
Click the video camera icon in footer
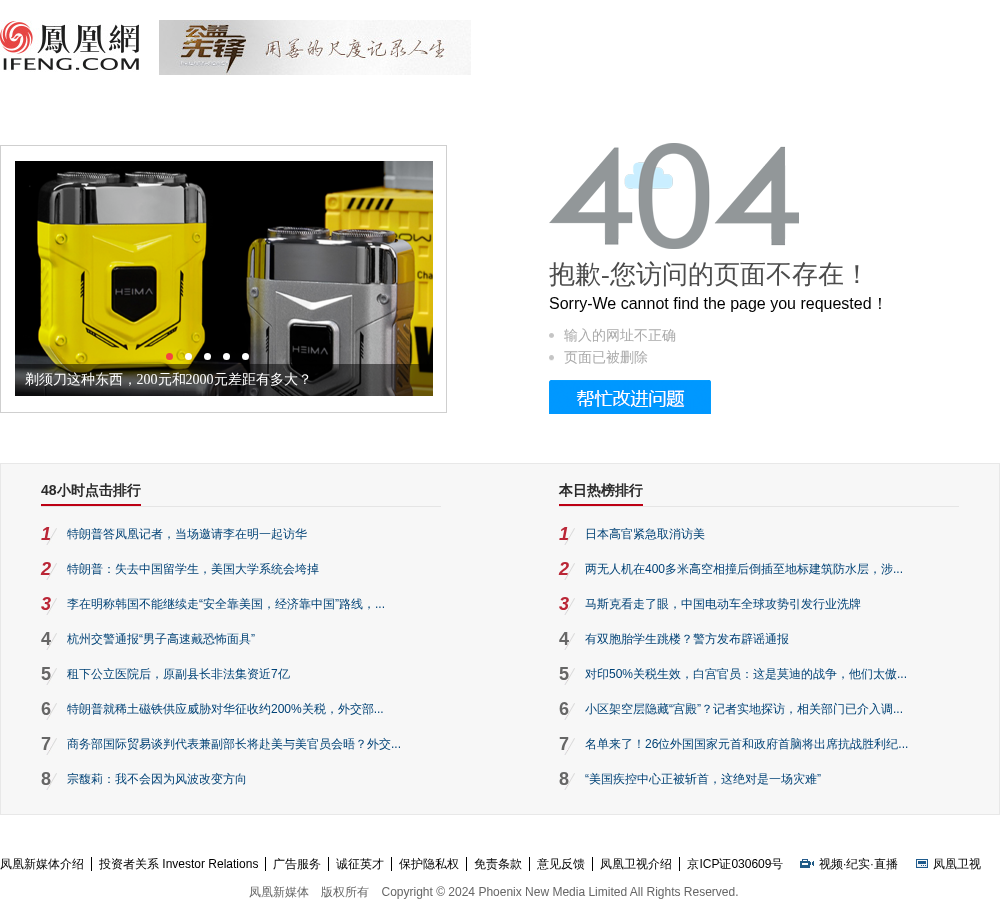point(807,864)
